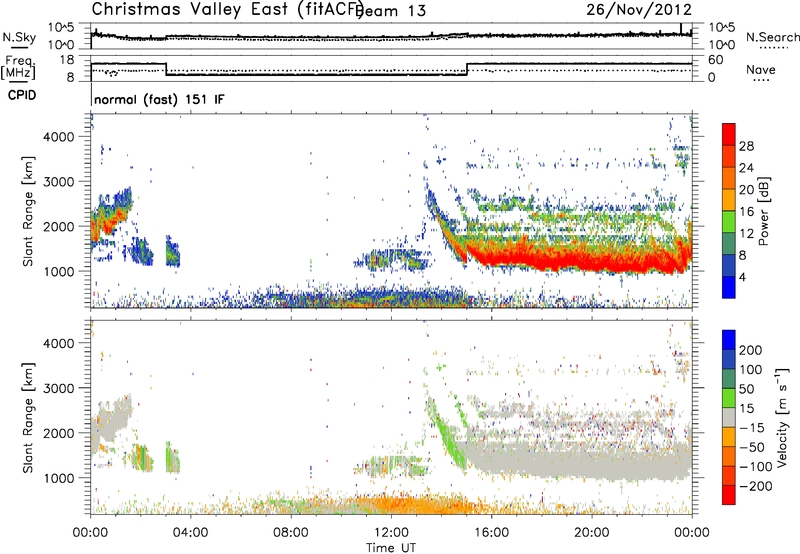Viewport: 800px width, 554px height.
Task: Click the 'Freq. [MHz]' axis label
Action: (19, 67)
